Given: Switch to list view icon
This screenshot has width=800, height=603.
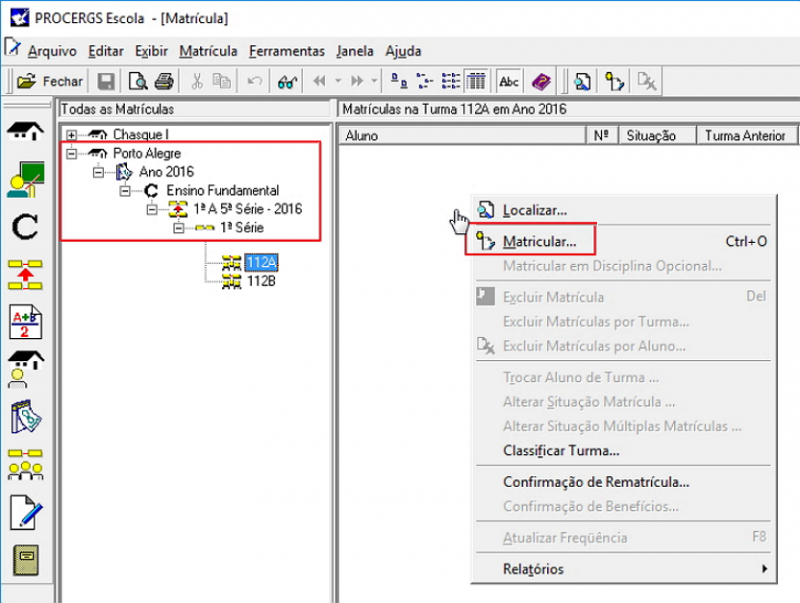Looking at the screenshot, I should coord(451,81).
